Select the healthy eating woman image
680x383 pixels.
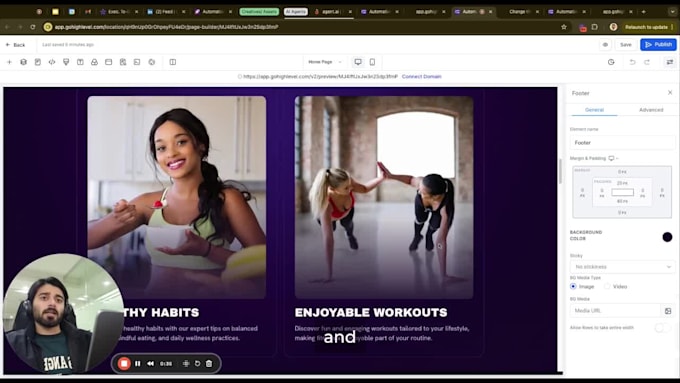tap(177, 197)
